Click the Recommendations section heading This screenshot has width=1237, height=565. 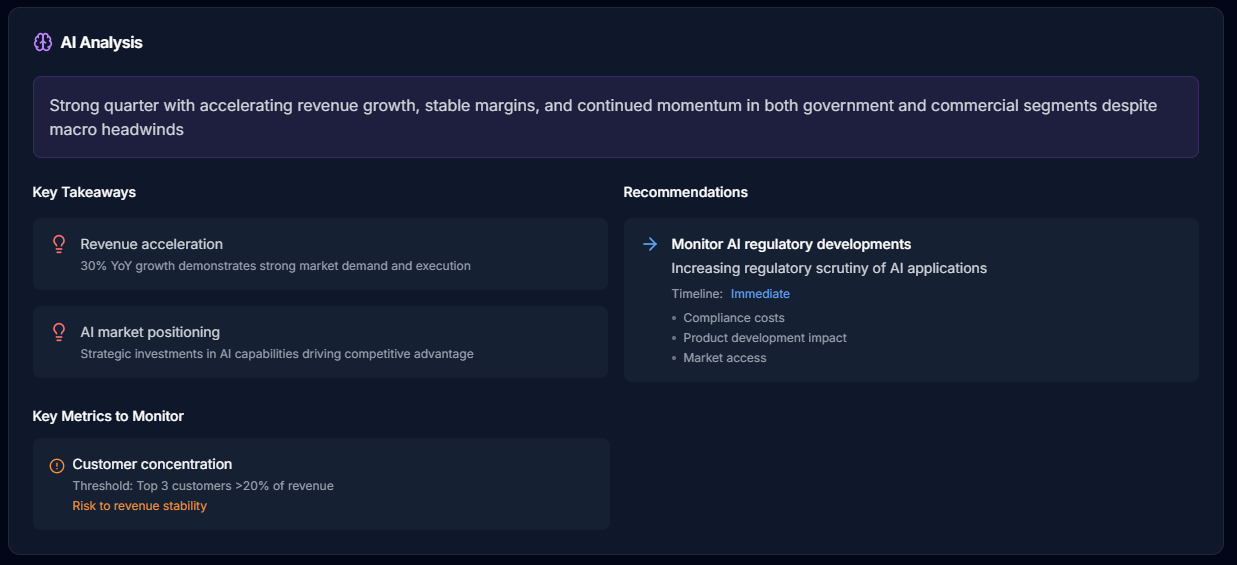click(686, 192)
